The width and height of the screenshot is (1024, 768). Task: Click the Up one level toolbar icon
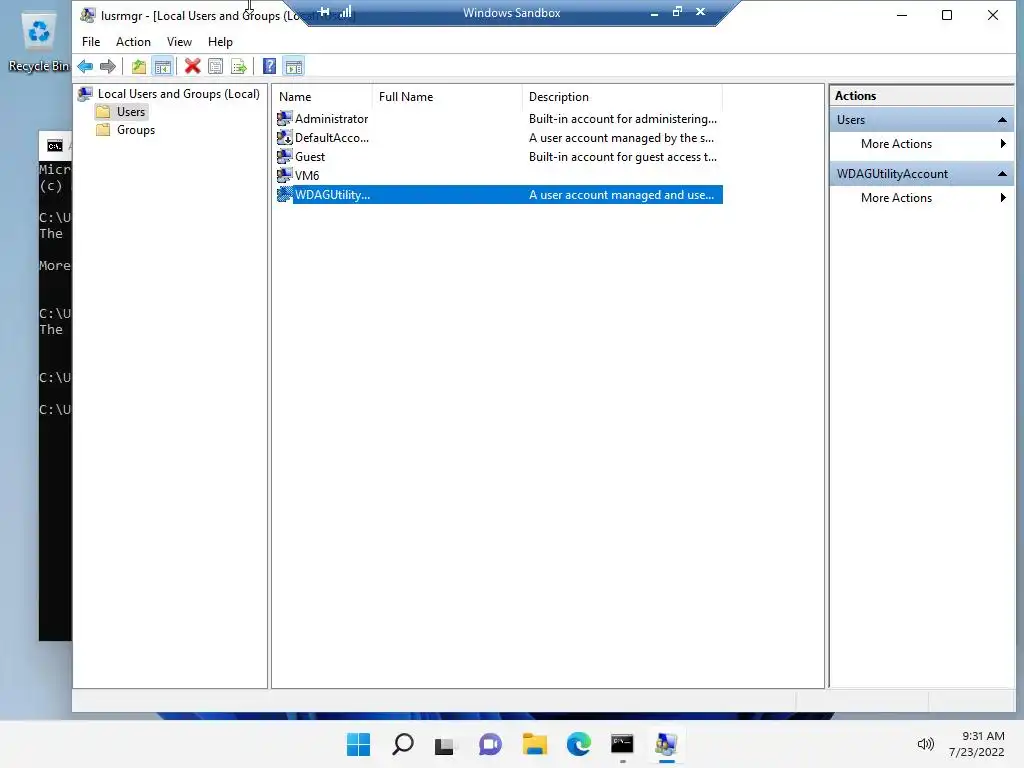click(x=138, y=66)
